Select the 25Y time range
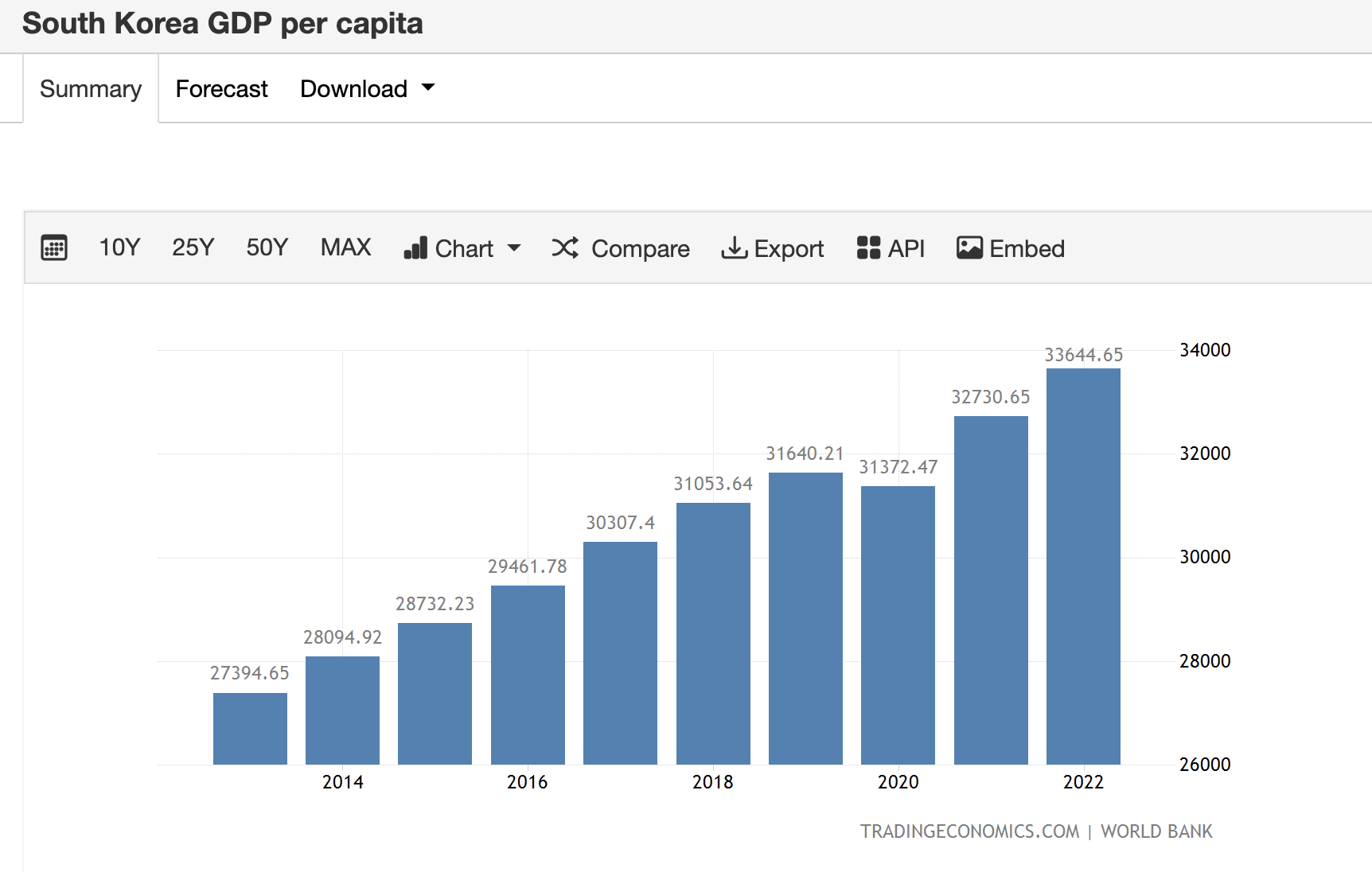1372x872 pixels. [x=193, y=248]
